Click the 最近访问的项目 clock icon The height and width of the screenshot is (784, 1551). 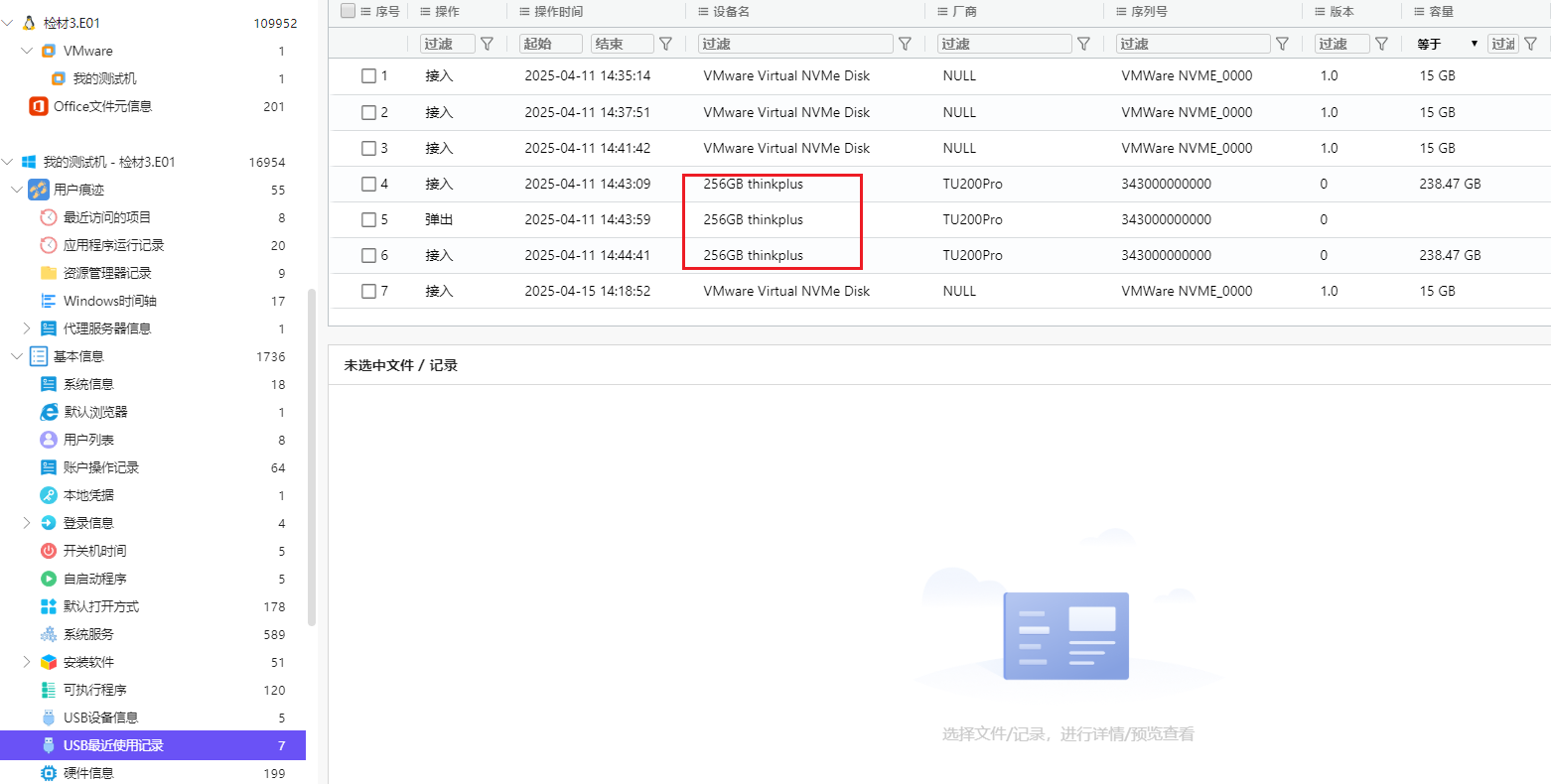(49, 217)
